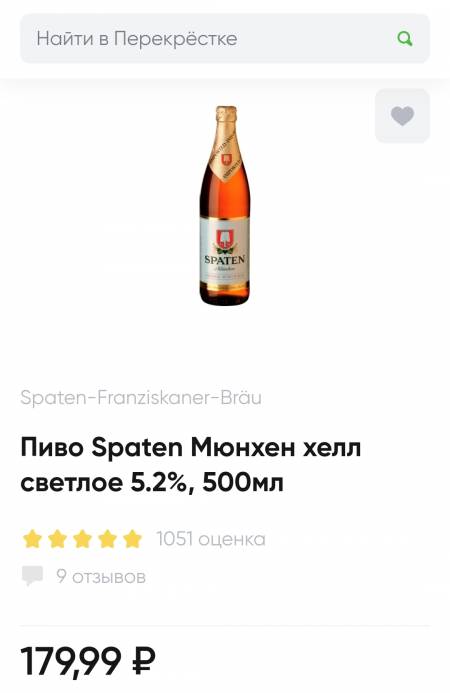Click the green magnifier search icon
The height and width of the screenshot is (693, 450).
pyautogui.click(x=404, y=39)
